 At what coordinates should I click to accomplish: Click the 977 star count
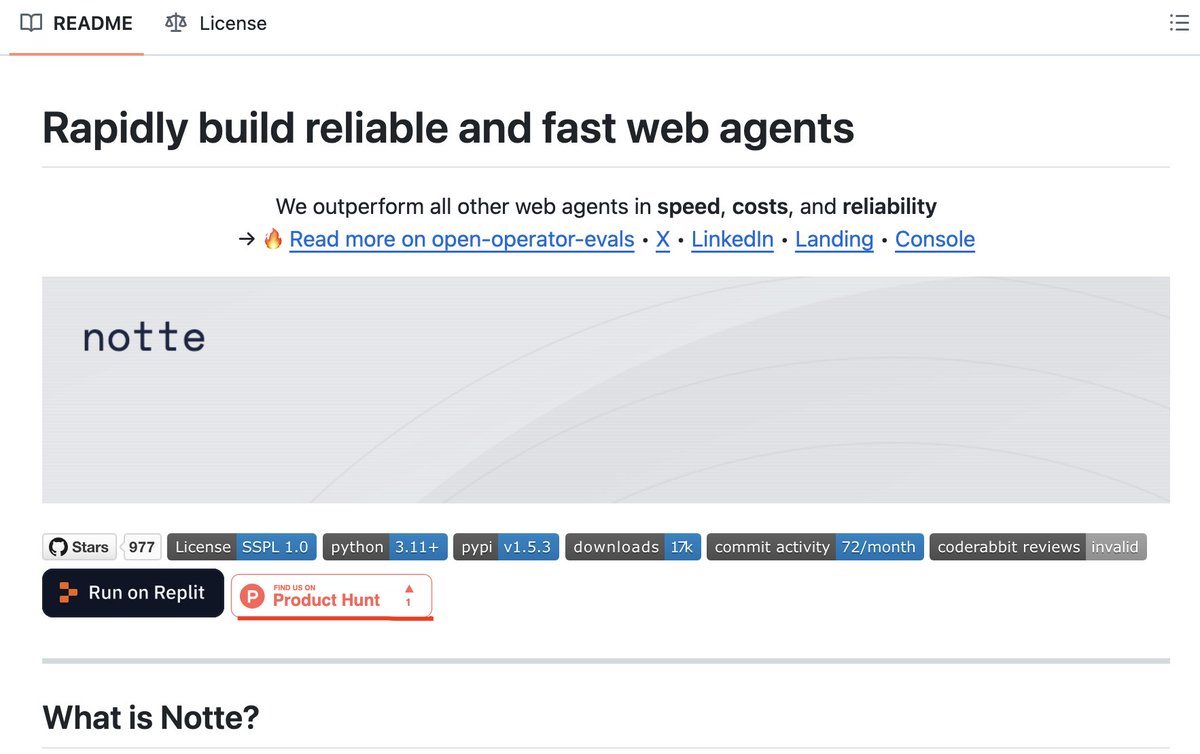tap(142, 547)
